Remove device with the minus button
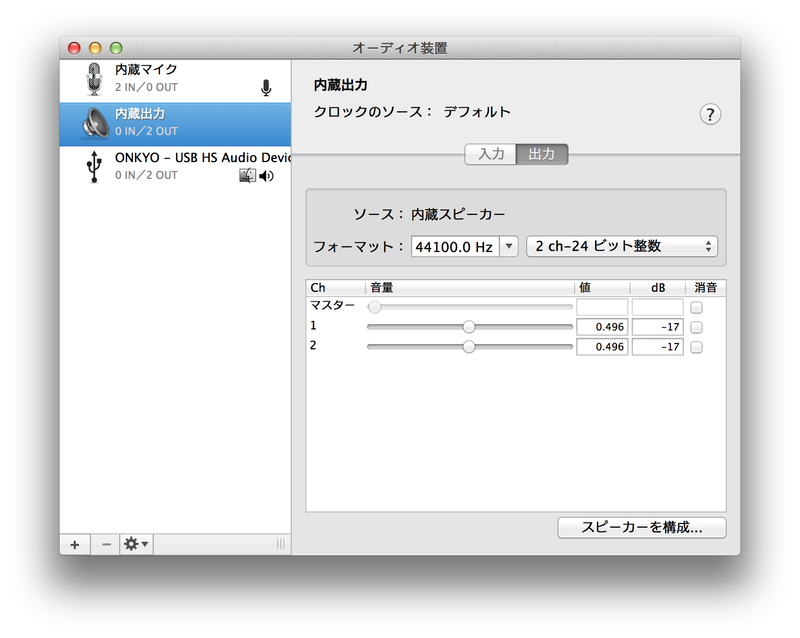The image size is (800, 638). pos(106,545)
